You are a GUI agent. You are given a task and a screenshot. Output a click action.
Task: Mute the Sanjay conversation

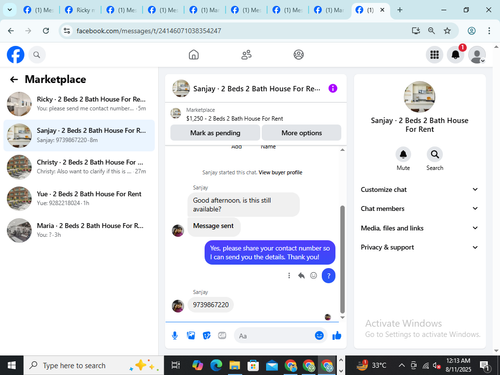click(x=403, y=154)
